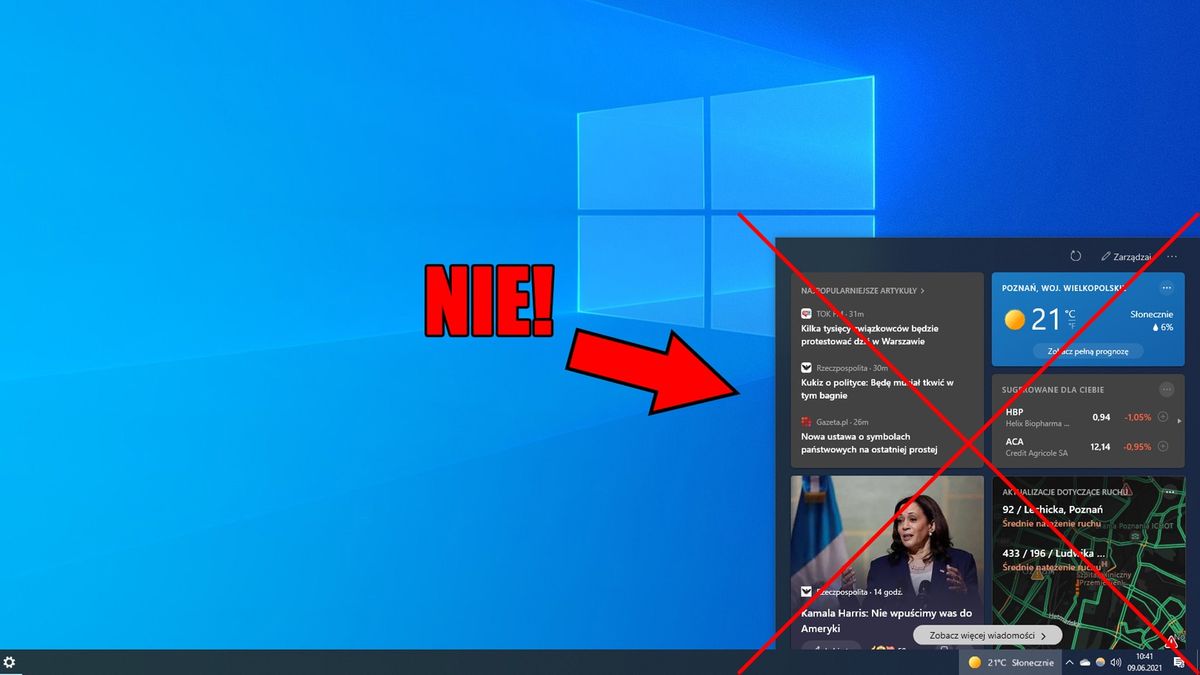Open Kamala Harris news photo card
The width and height of the screenshot is (1200, 675).
(x=887, y=562)
